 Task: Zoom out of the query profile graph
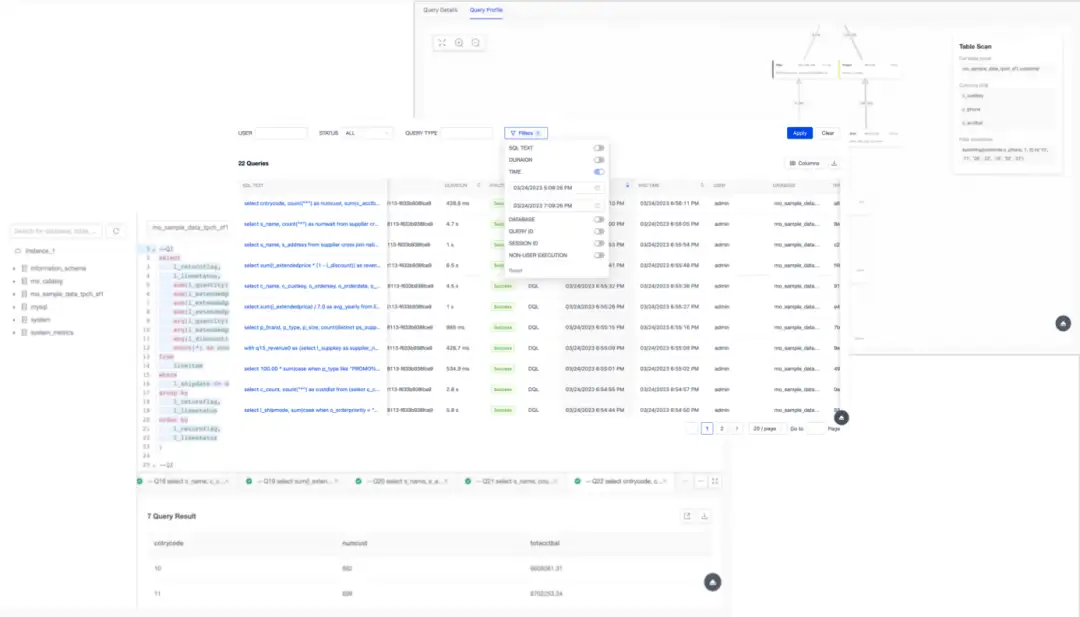coord(475,43)
